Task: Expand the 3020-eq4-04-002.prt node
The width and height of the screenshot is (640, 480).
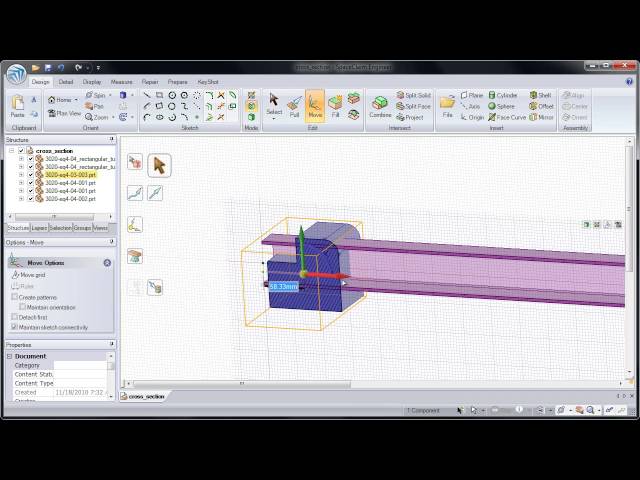Action: pyautogui.click(x=21, y=199)
